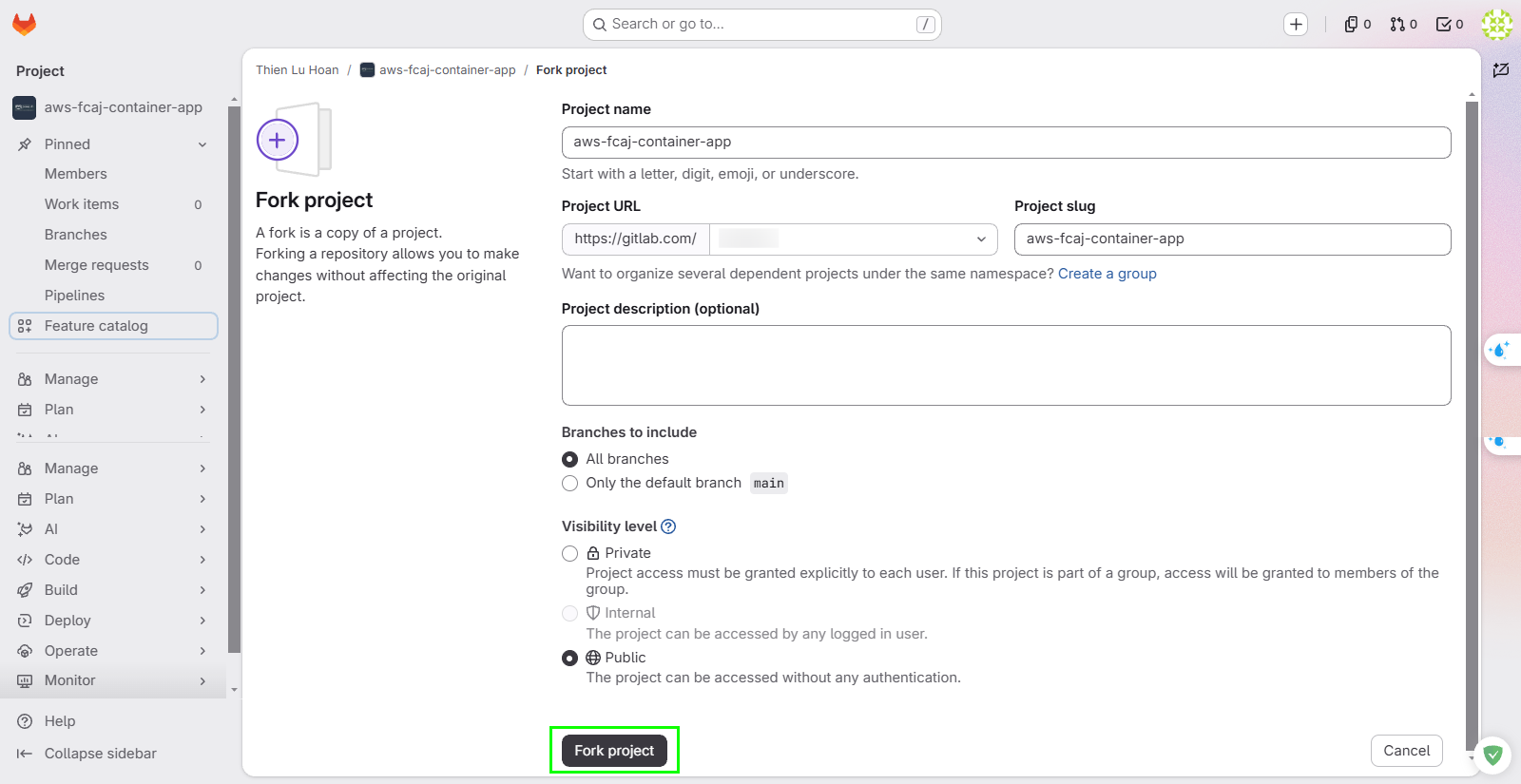This screenshot has height=784, width=1521.
Task: Expand the AI menu chevron
Action: coord(202,529)
